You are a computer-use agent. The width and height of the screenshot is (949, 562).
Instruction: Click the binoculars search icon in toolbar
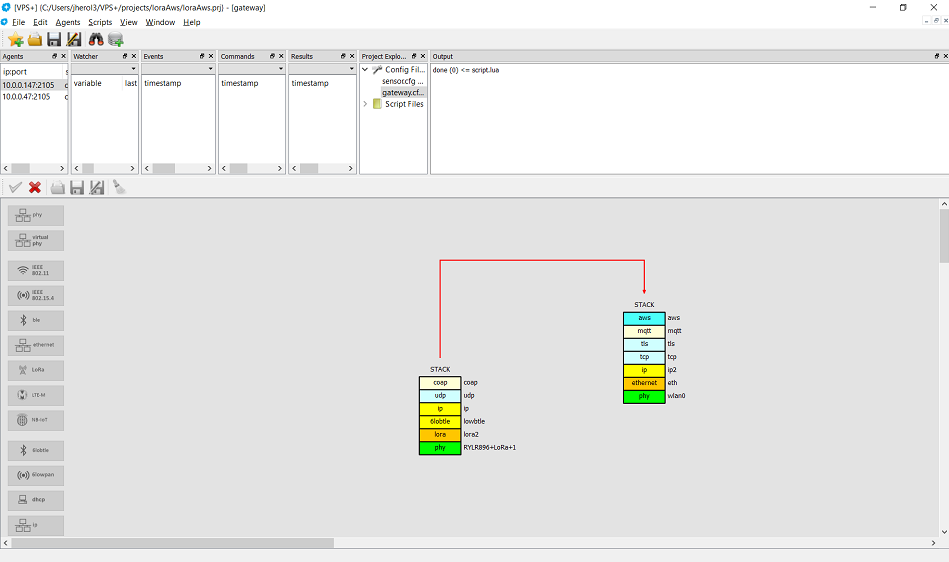pos(96,40)
